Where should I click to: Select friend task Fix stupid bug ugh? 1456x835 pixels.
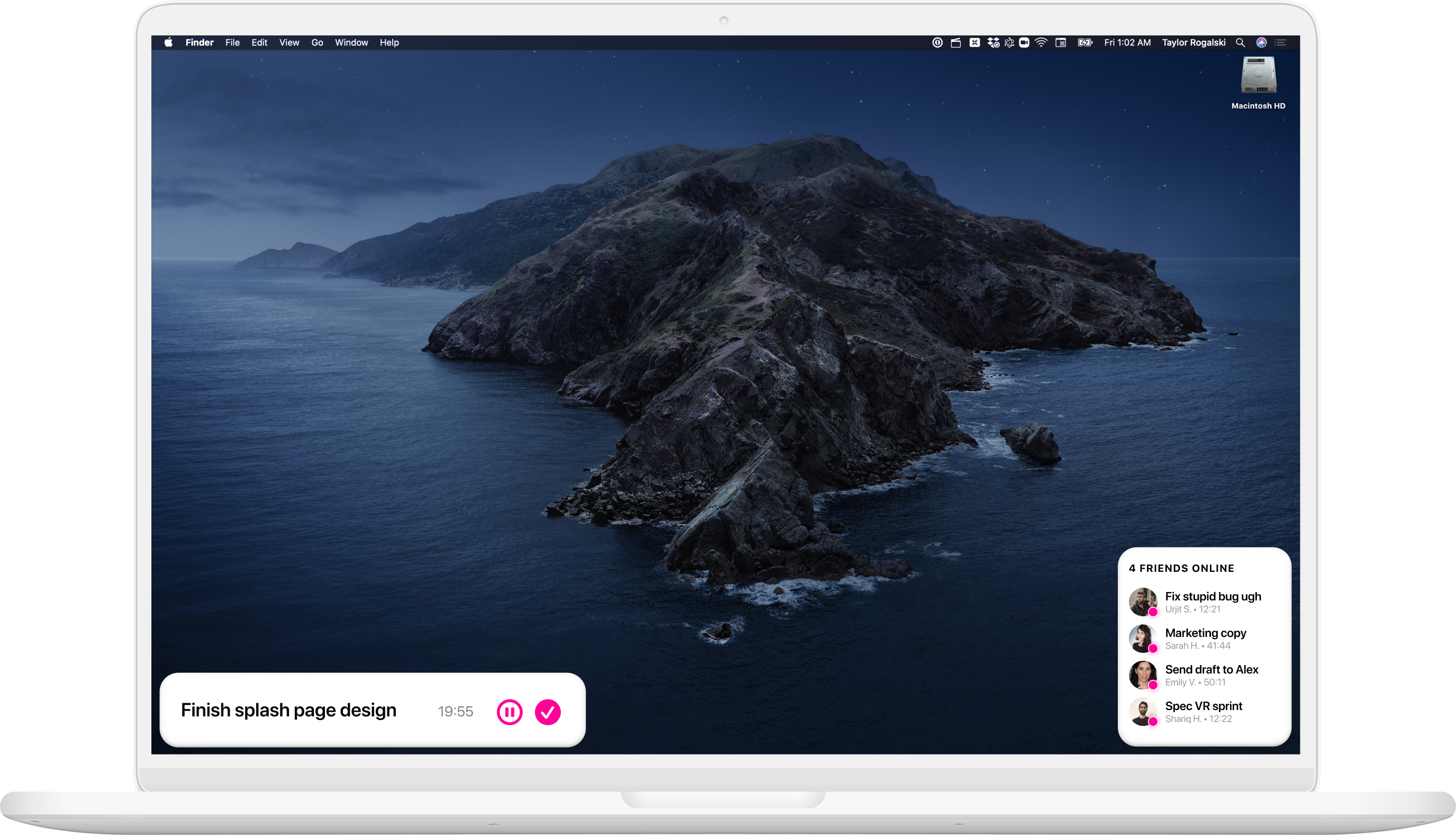[x=1213, y=596]
